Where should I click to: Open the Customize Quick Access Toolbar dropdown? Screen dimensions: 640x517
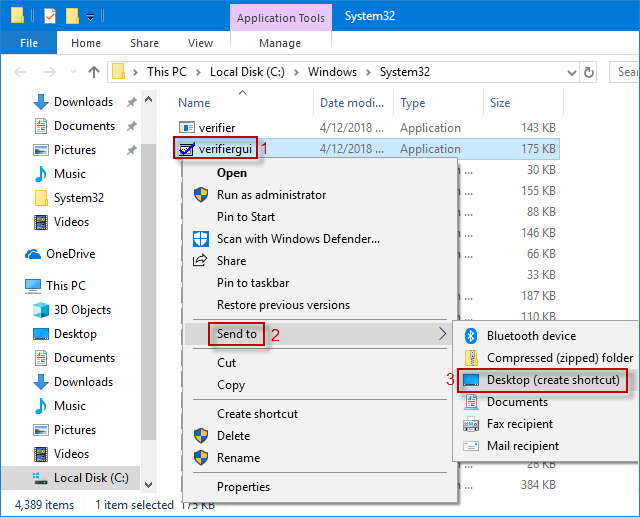click(91, 17)
